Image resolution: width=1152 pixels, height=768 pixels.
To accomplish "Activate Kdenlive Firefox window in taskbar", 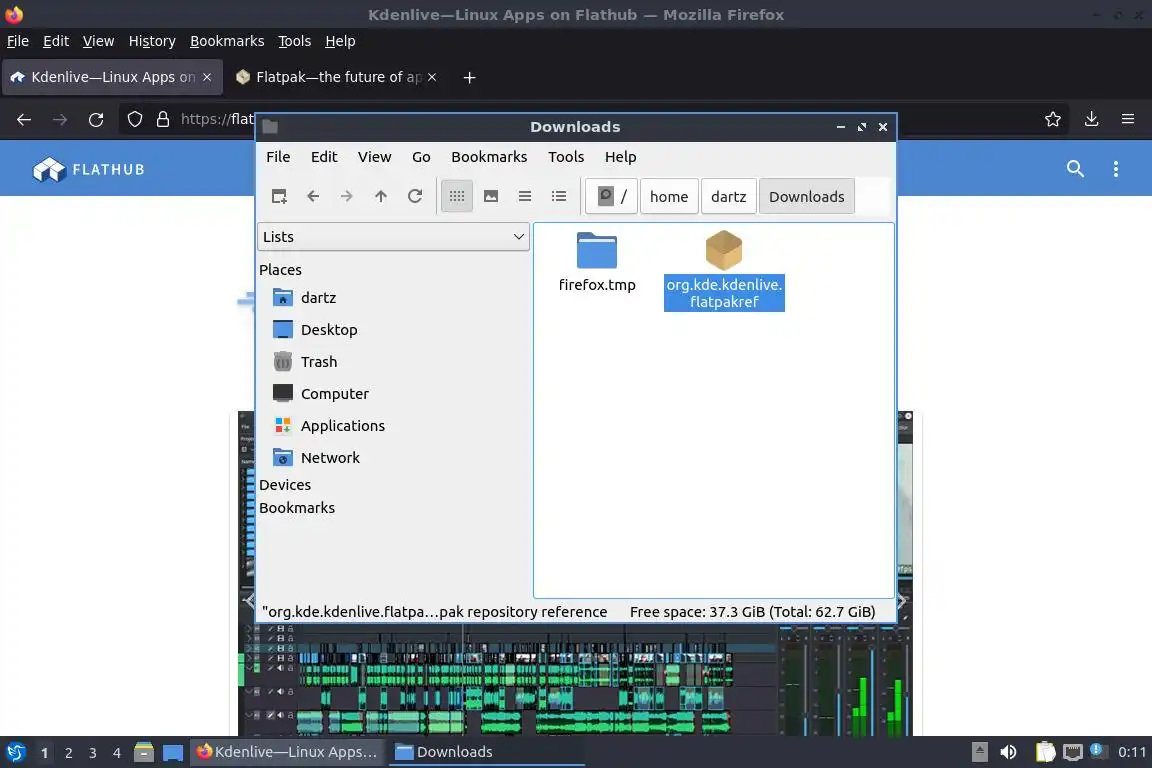I will point(287,752).
